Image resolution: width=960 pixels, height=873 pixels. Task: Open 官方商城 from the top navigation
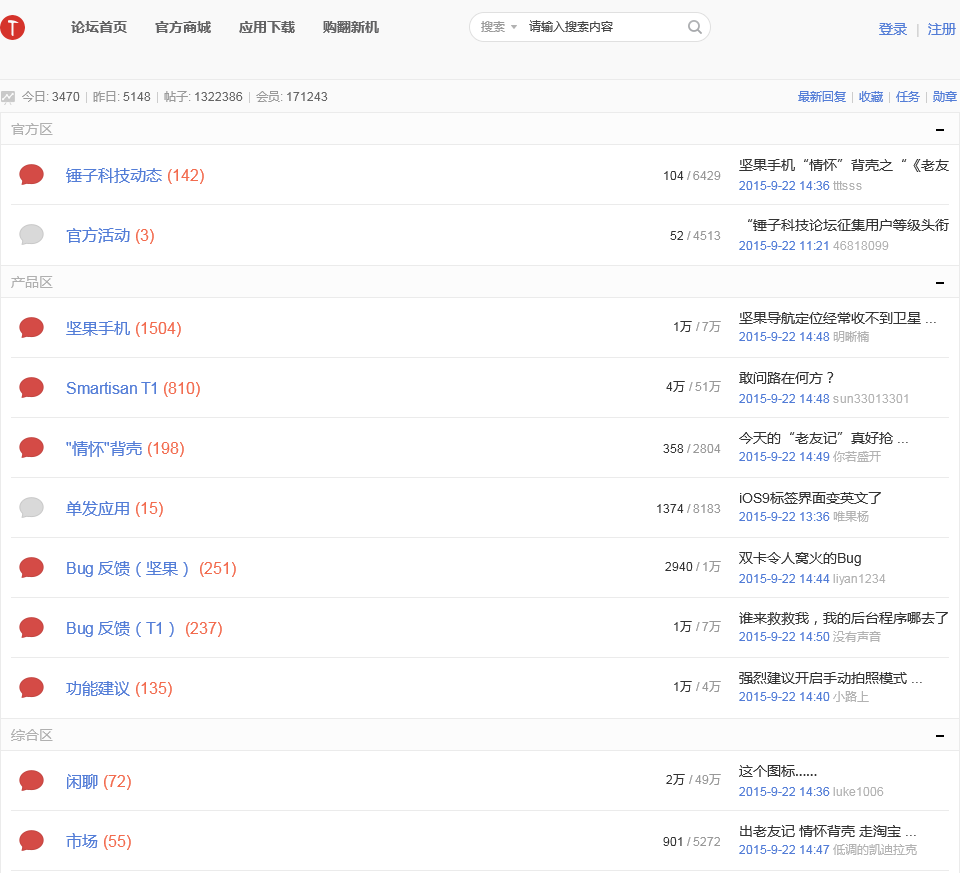coord(183,28)
